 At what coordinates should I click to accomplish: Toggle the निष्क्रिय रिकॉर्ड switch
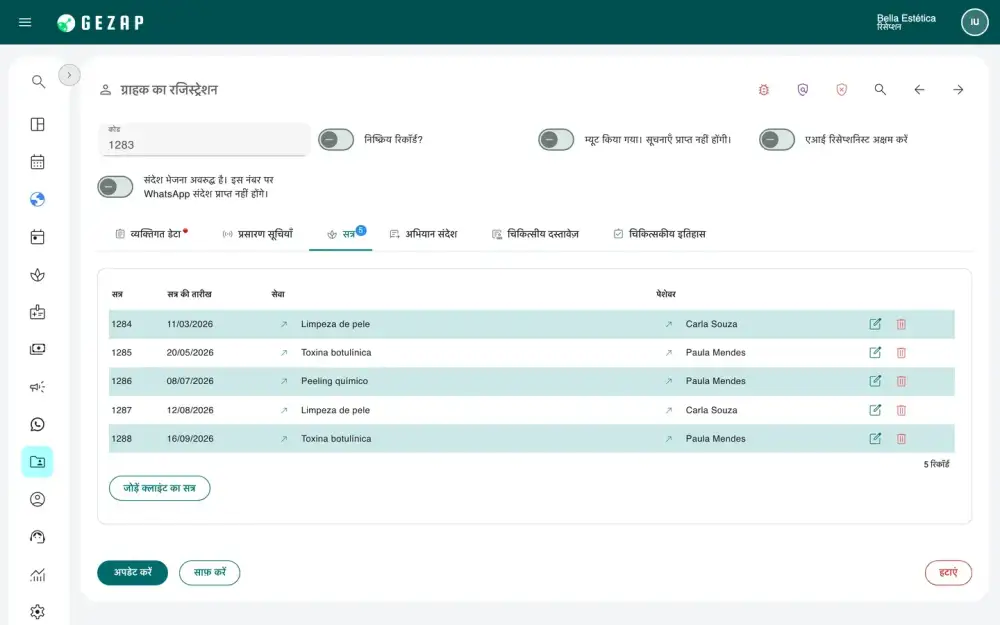[336, 140]
